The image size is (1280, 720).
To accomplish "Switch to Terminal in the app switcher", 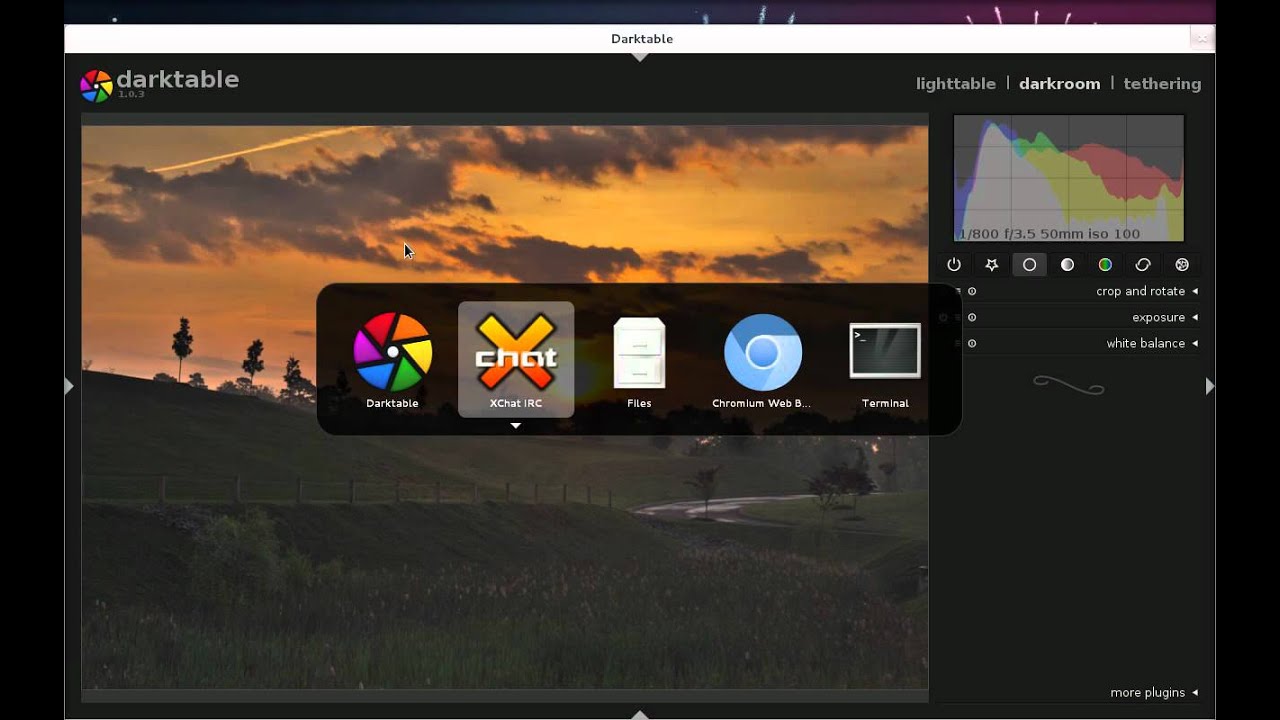I will [x=885, y=360].
